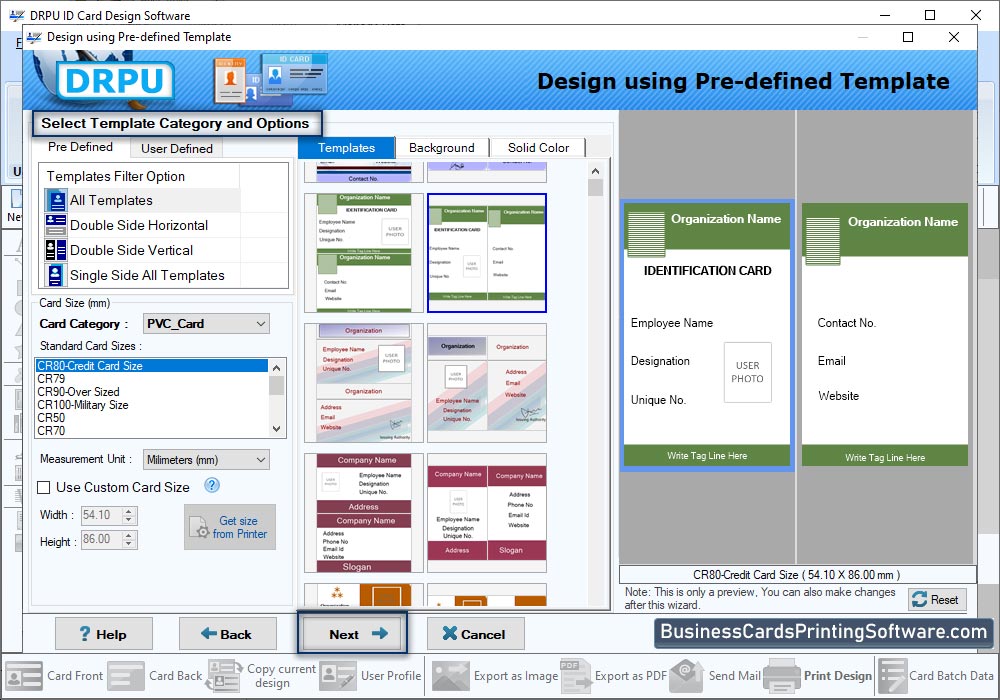Click the Copy current design icon
The width and height of the screenshot is (1000, 700).
coord(224,676)
